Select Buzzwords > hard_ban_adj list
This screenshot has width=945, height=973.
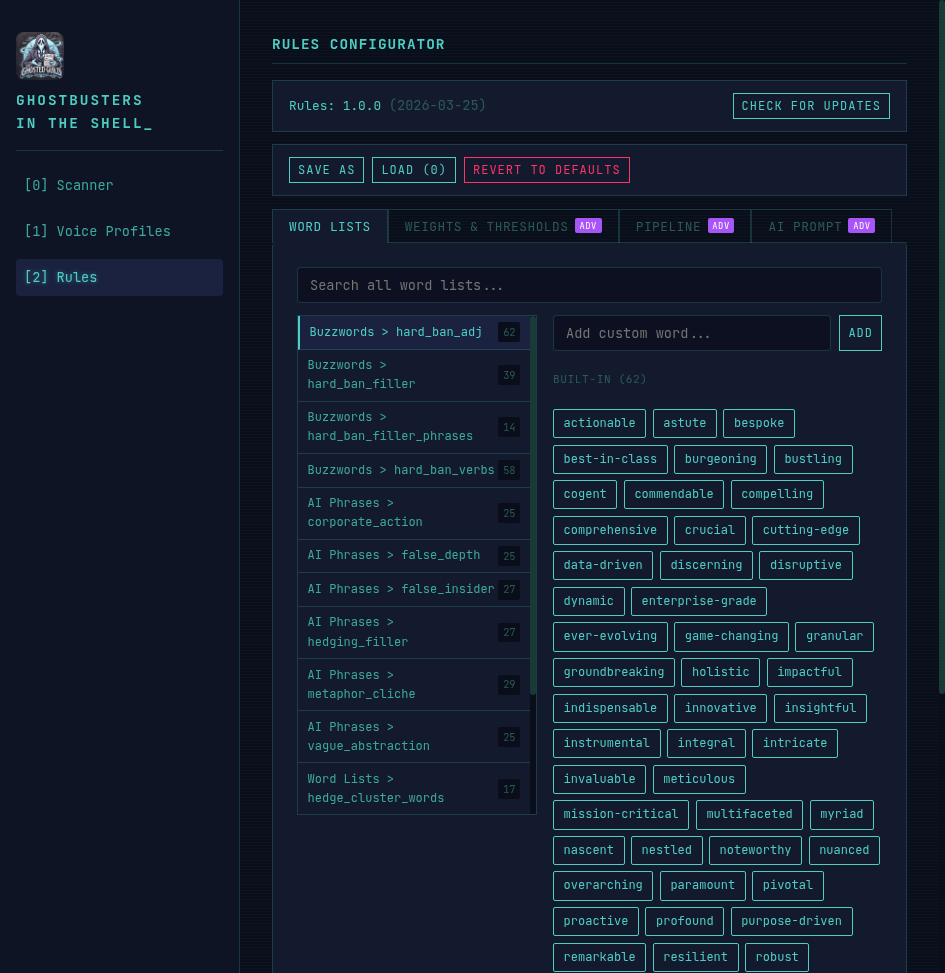click(x=414, y=332)
